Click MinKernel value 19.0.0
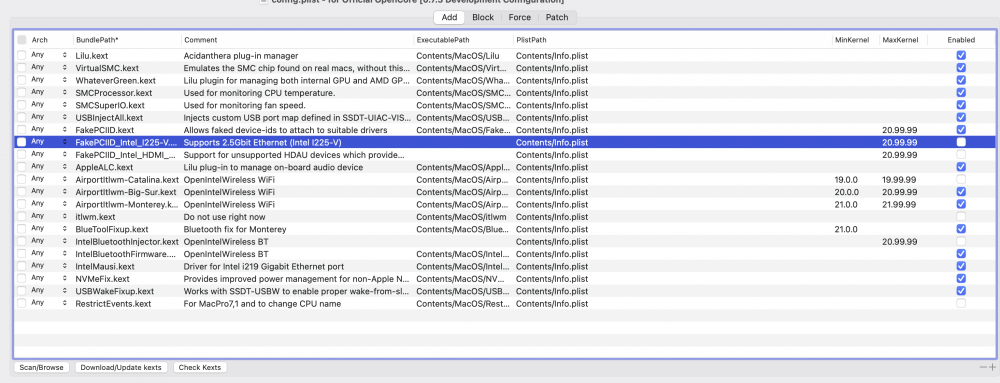The width and height of the screenshot is (1000, 383). tap(847, 180)
